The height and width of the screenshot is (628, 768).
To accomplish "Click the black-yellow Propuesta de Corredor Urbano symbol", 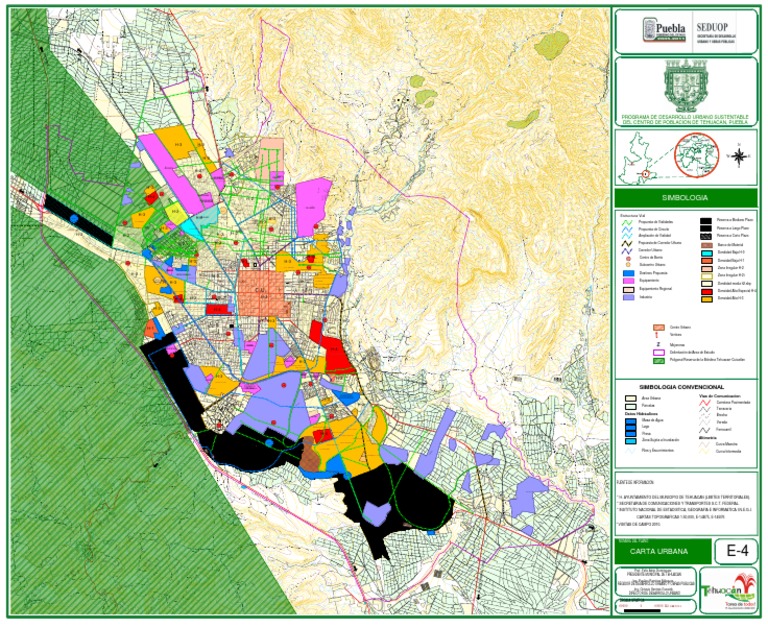I will (x=627, y=243).
